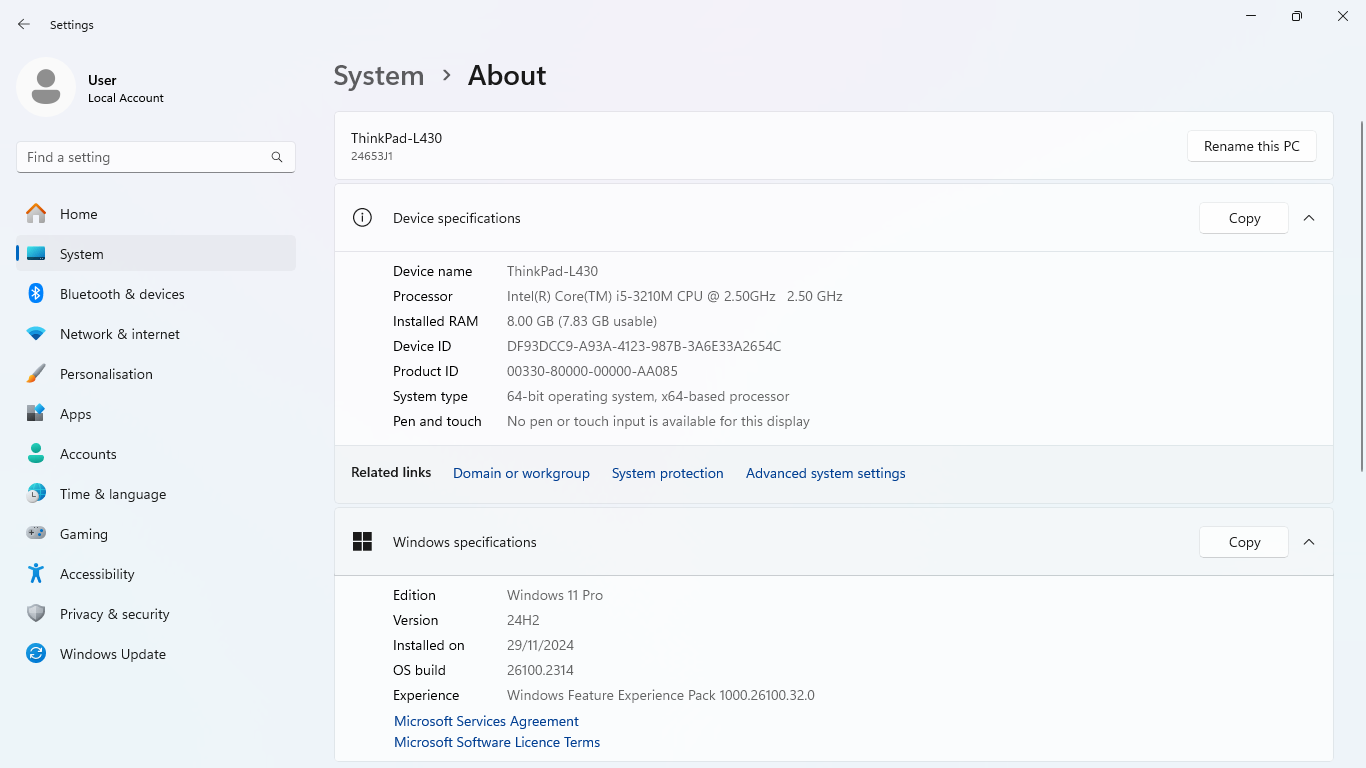Image resolution: width=1366 pixels, height=768 pixels.
Task: Open Domain or workgroup link
Action: 521,473
